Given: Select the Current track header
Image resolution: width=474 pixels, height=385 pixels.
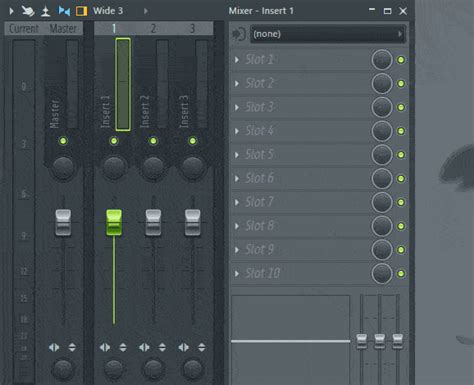Looking at the screenshot, I should click(x=24, y=29).
